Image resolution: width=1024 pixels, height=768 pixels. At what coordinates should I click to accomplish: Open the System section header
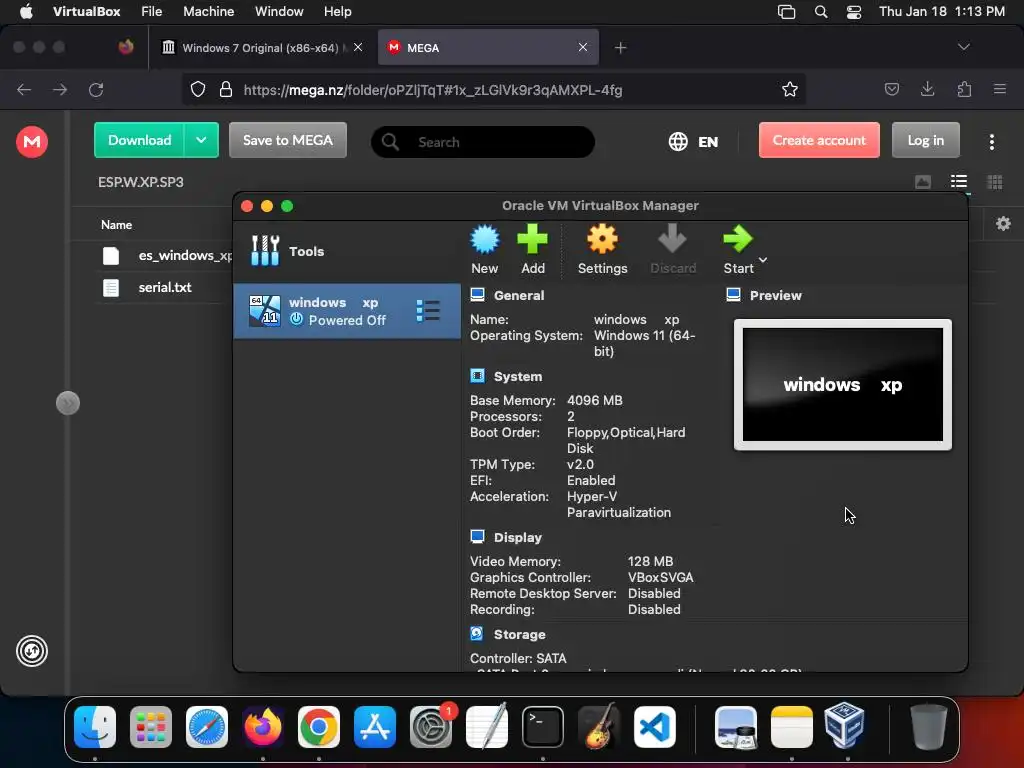[518, 376]
